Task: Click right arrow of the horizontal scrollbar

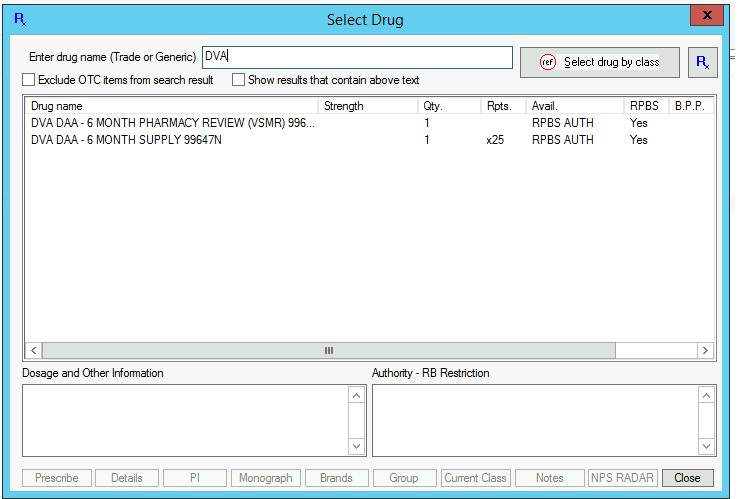Action: coord(705,351)
